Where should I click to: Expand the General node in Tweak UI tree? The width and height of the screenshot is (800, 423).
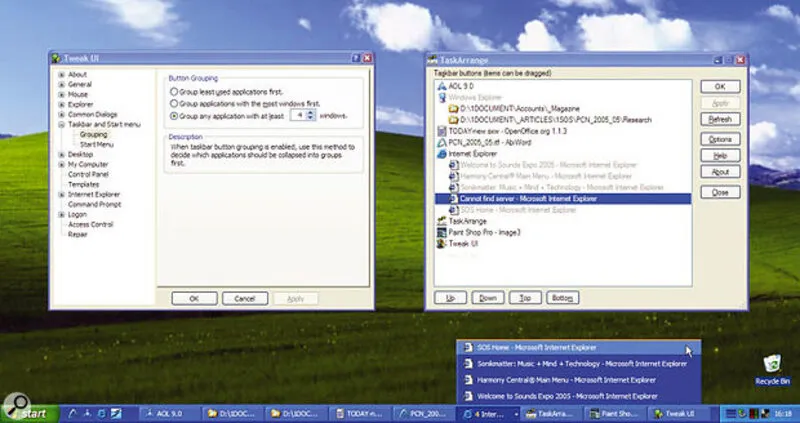tap(62, 85)
